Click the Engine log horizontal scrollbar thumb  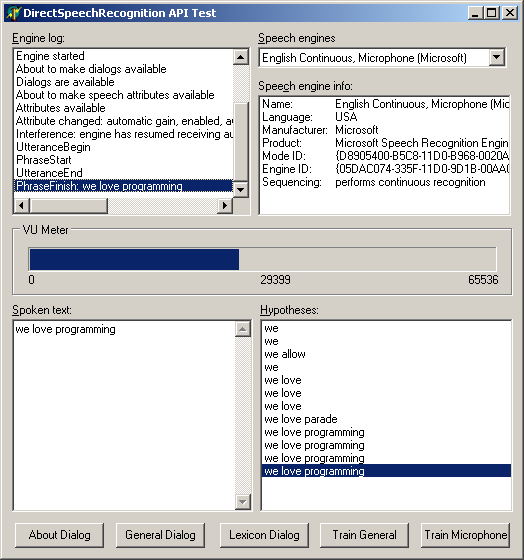coord(69,205)
